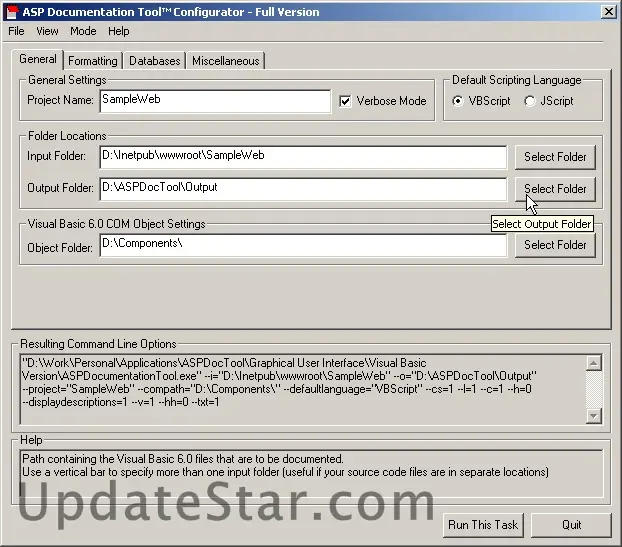Click the Input Folder path field
This screenshot has height=547, width=622.
click(x=303, y=157)
